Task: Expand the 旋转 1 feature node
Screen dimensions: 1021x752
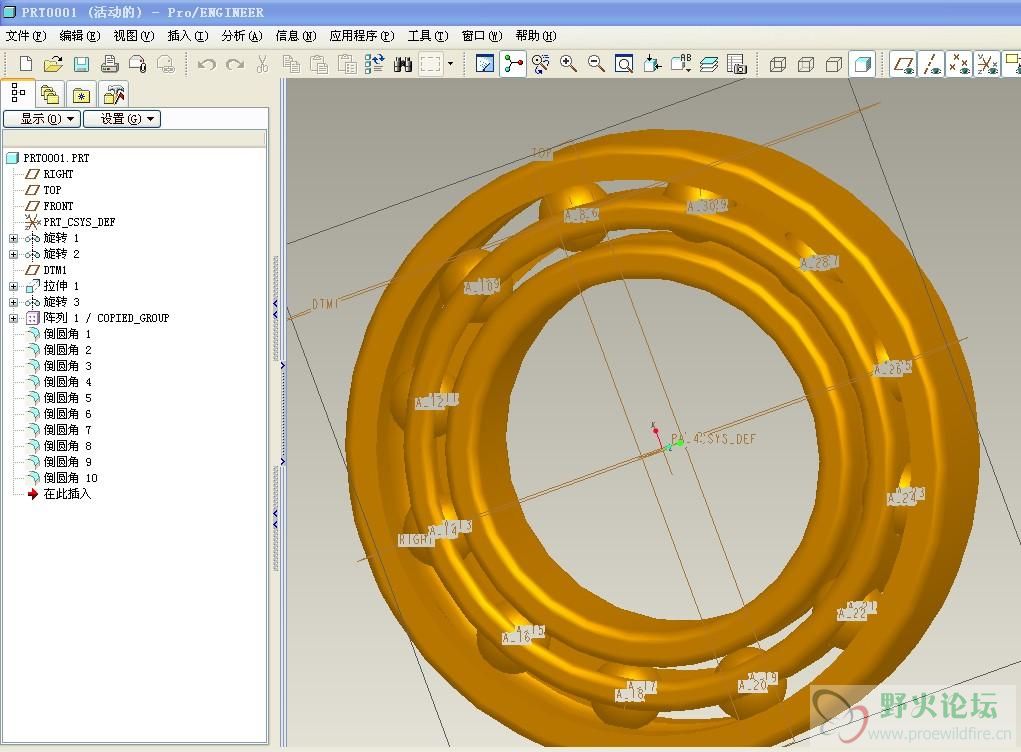Action: [x=13, y=238]
